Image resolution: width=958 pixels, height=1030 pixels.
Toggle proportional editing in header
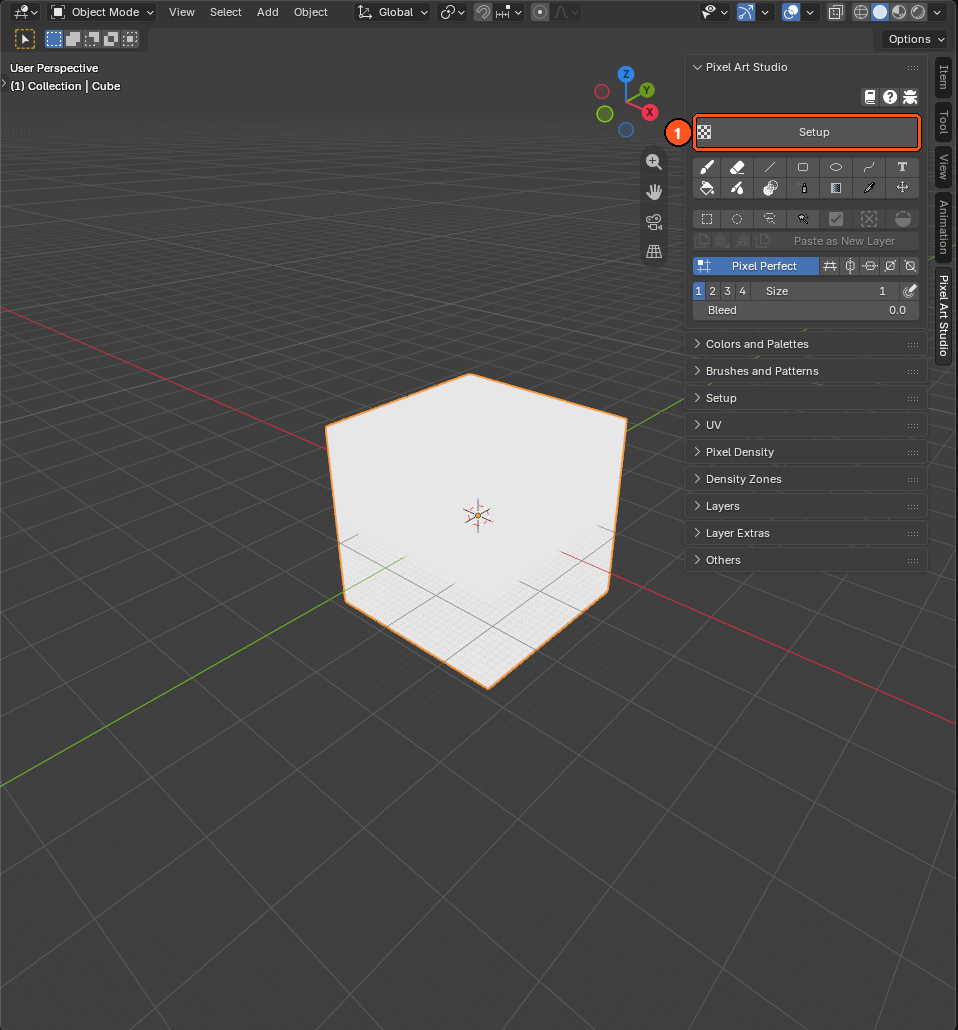click(540, 12)
